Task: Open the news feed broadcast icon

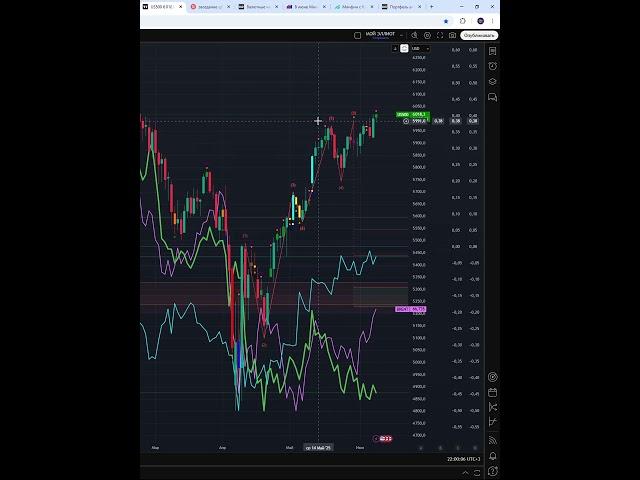Action: pyautogui.click(x=493, y=440)
